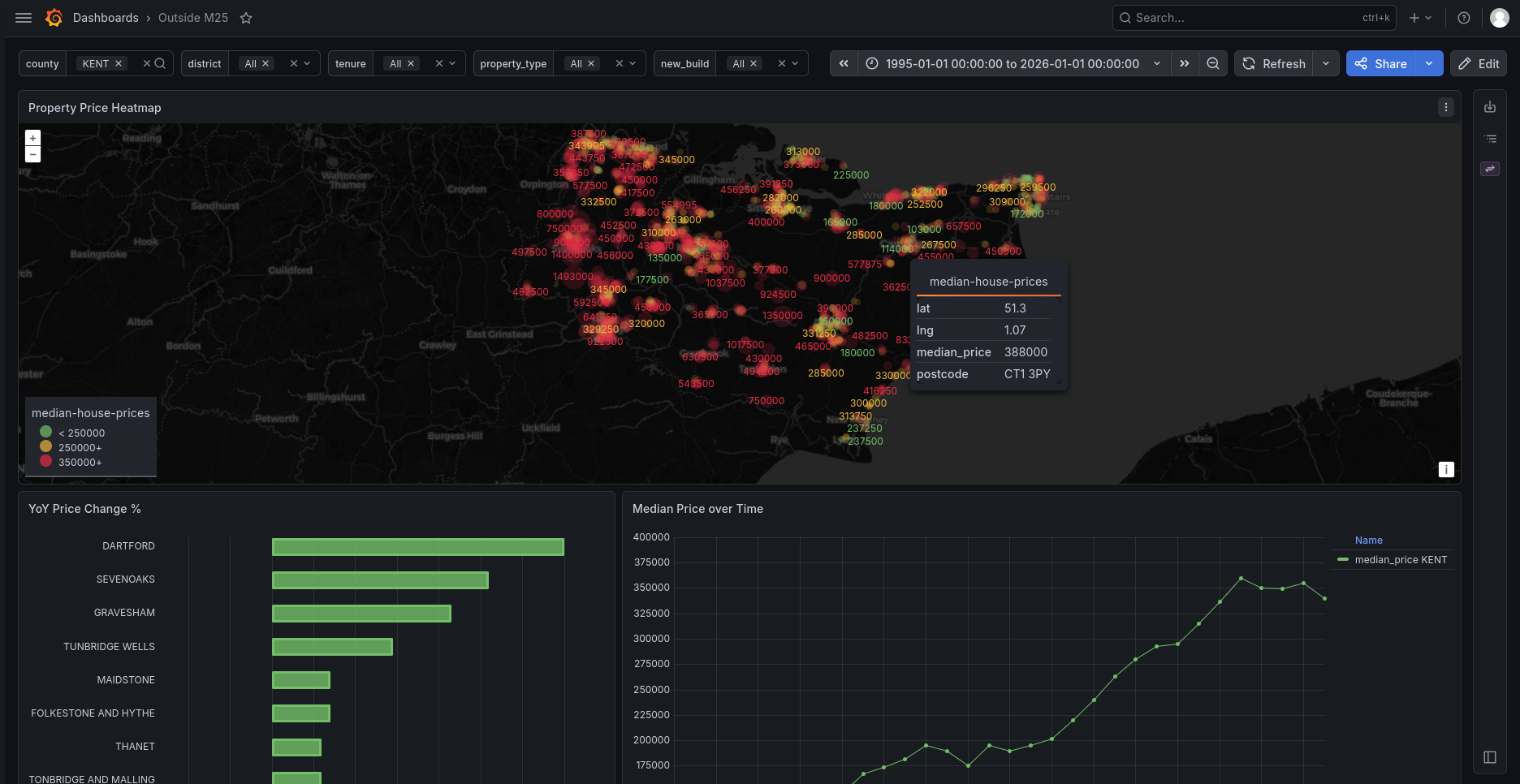Show map attribution info icon
Image resolution: width=1520 pixels, height=784 pixels.
[1446, 469]
